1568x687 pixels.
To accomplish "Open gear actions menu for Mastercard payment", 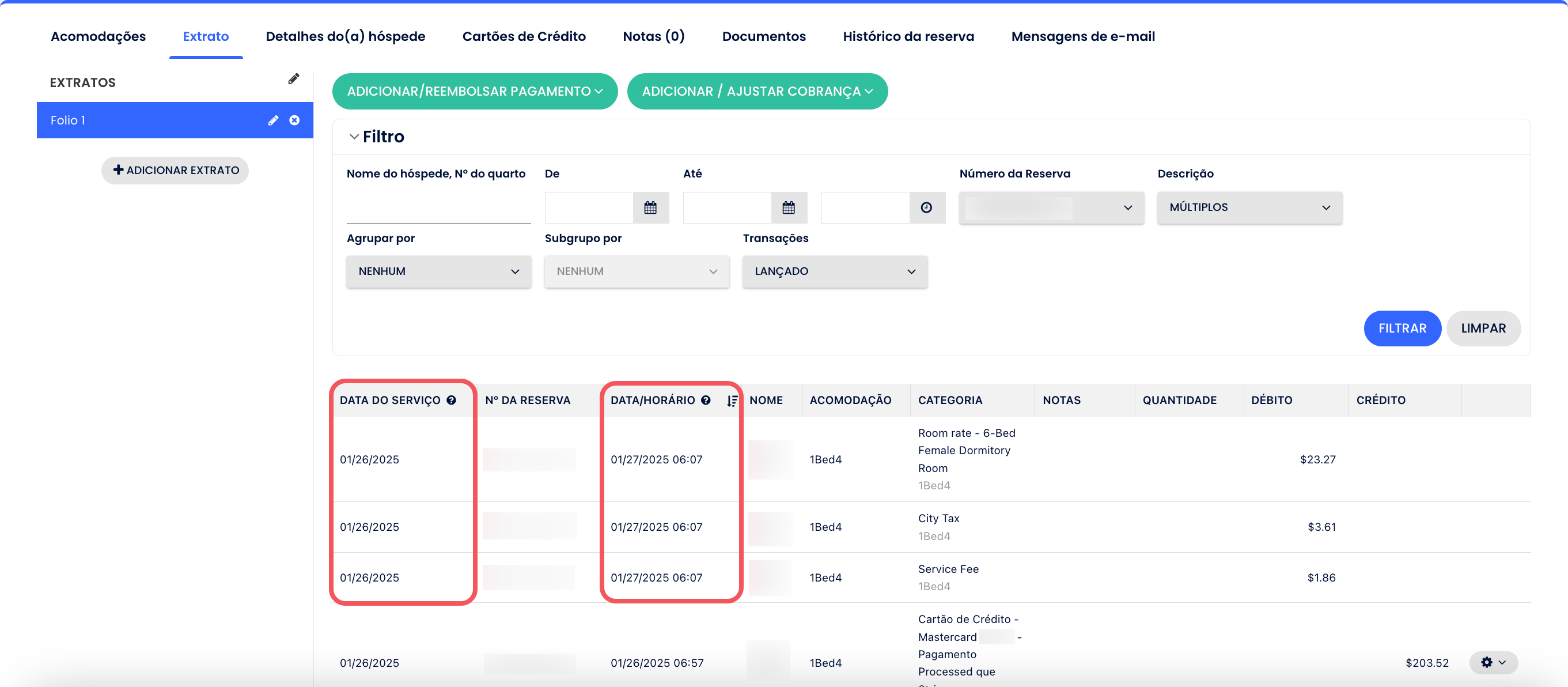I will (x=1493, y=662).
